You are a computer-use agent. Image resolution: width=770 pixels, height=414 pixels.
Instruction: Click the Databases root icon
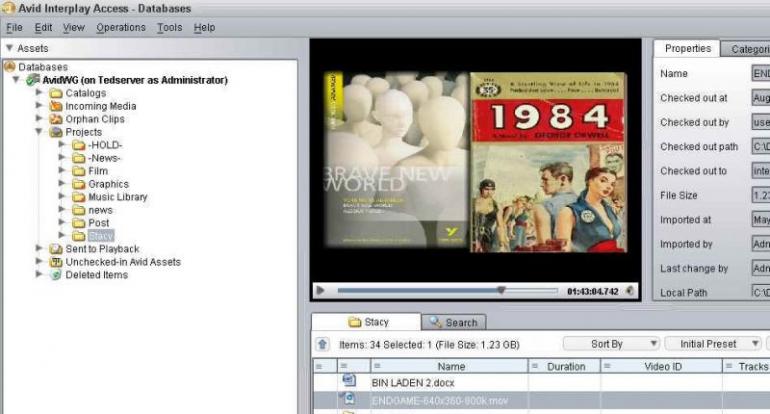(x=9, y=66)
